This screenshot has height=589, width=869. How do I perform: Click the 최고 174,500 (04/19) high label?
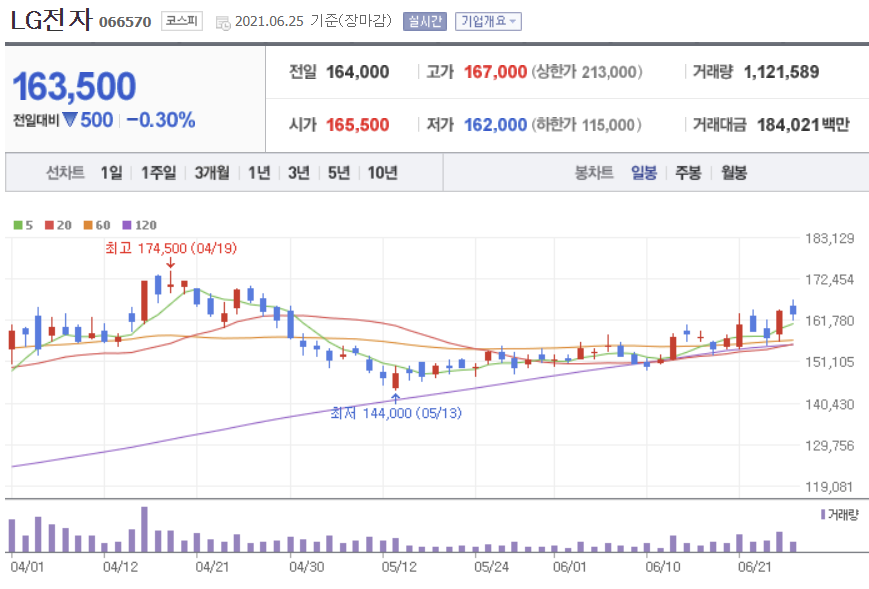tap(171, 248)
